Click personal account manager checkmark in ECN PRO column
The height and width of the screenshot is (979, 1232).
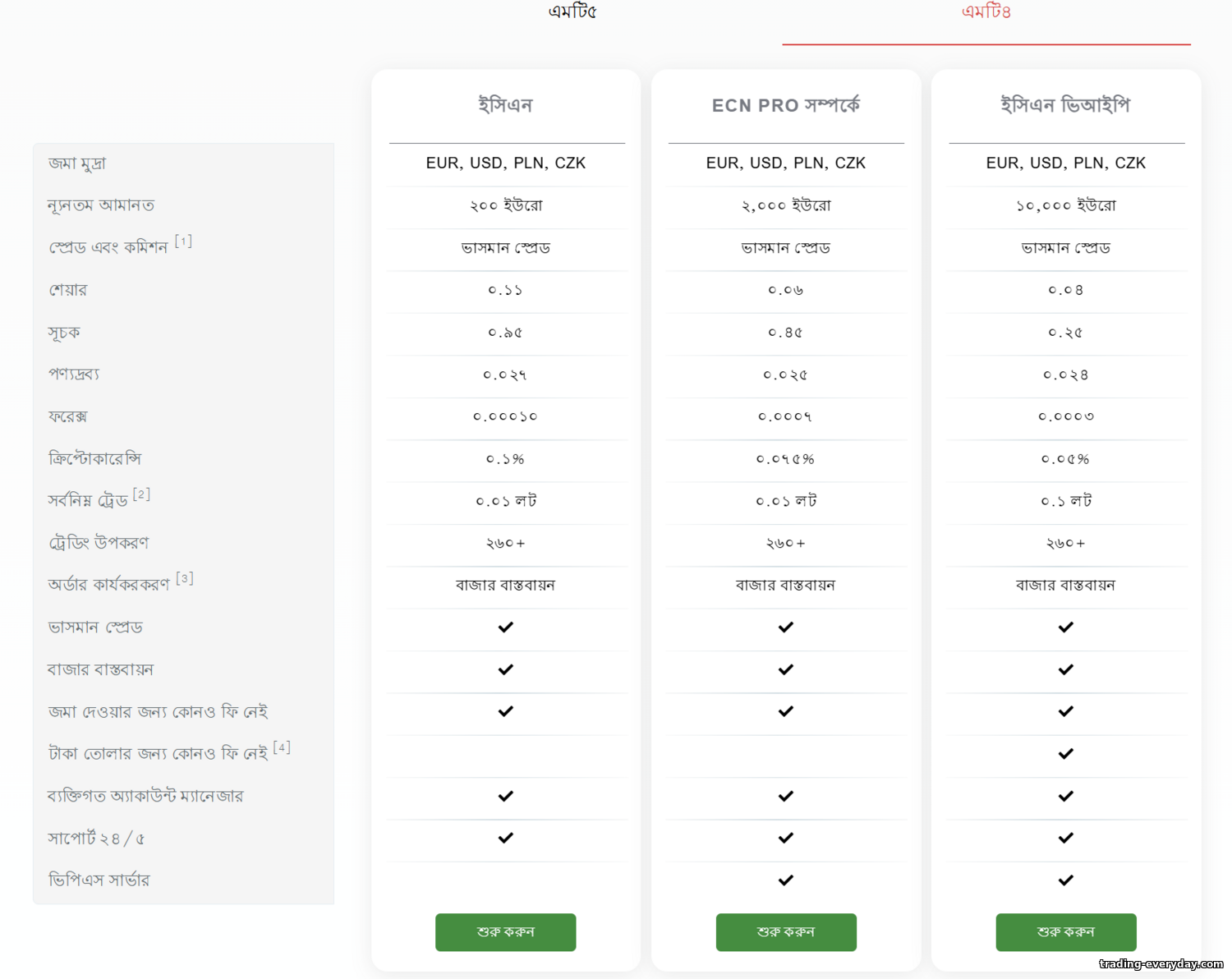coord(786,796)
